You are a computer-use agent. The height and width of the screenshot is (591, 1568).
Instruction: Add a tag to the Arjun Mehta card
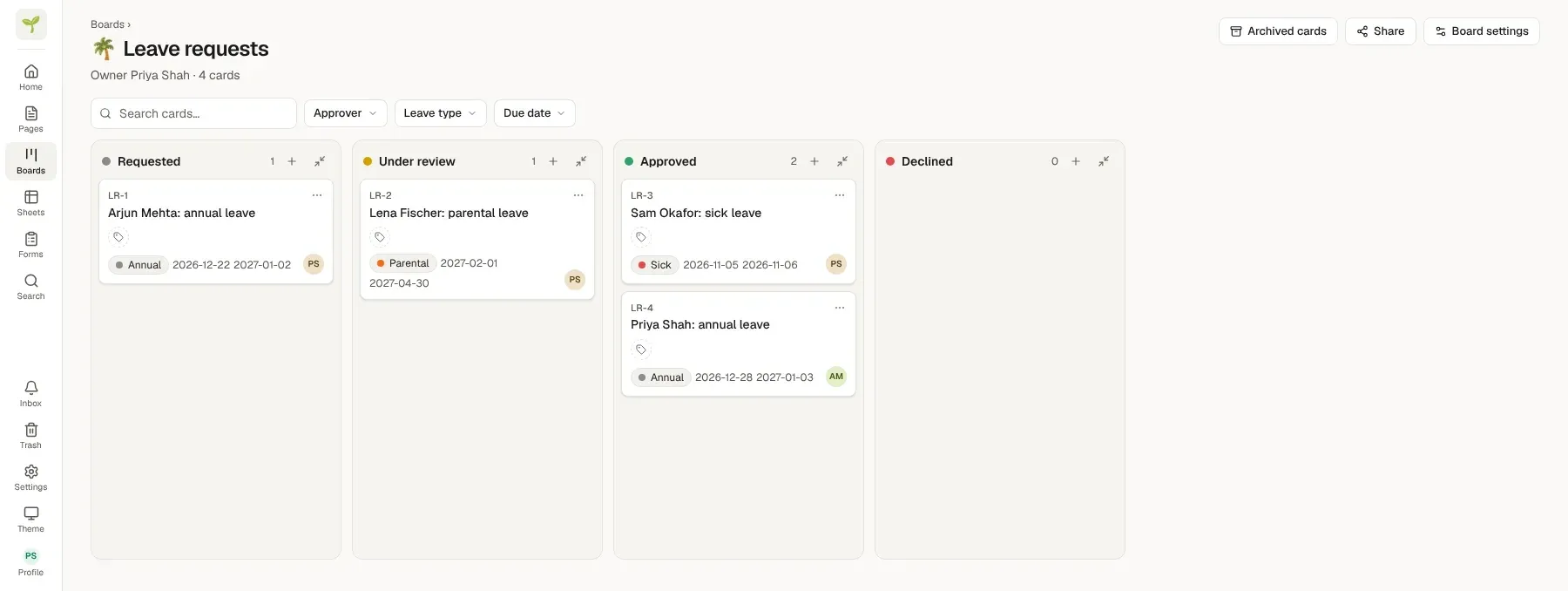tap(118, 237)
